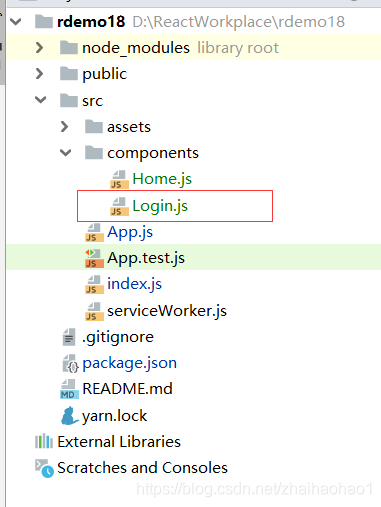Open Home.js in the tree
Screen dimensions: 381x507
point(162,179)
